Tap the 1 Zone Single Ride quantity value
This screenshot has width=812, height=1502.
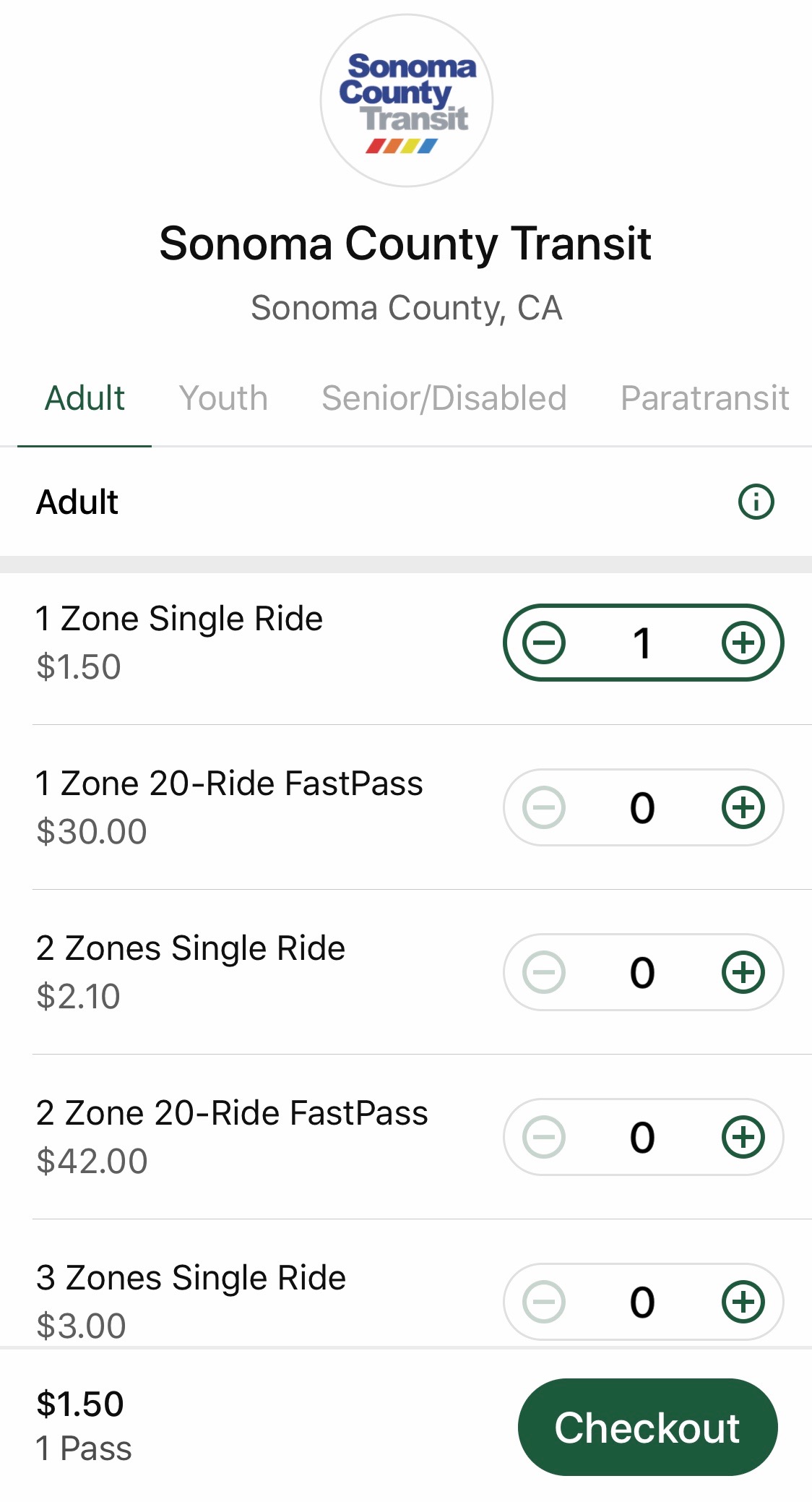[642, 643]
